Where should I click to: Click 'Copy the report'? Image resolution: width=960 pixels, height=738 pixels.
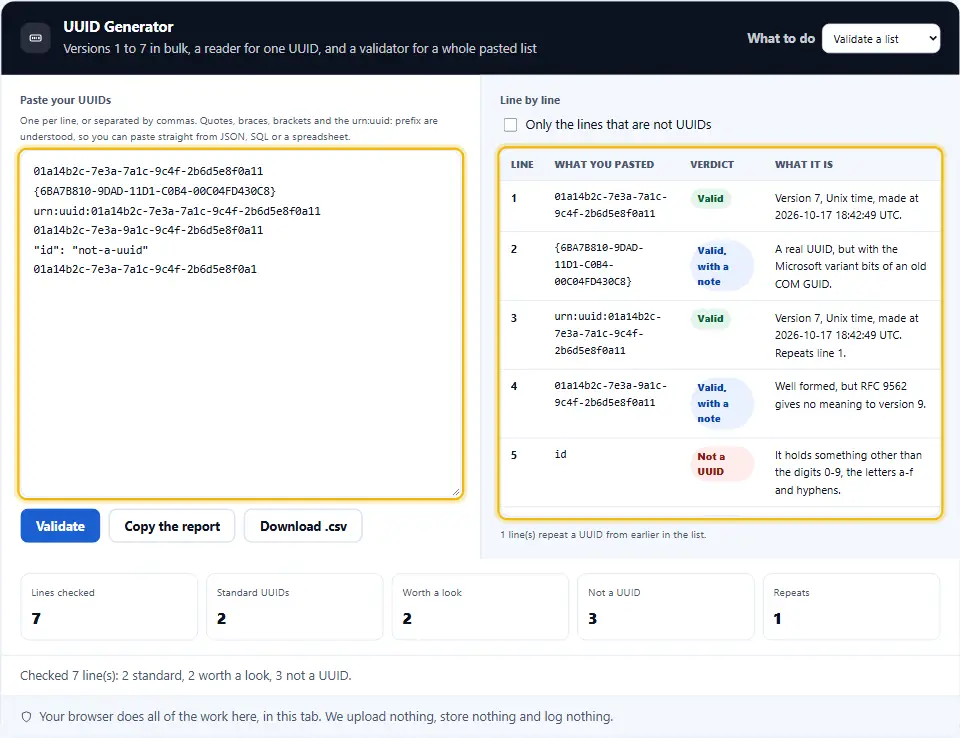pos(172,526)
